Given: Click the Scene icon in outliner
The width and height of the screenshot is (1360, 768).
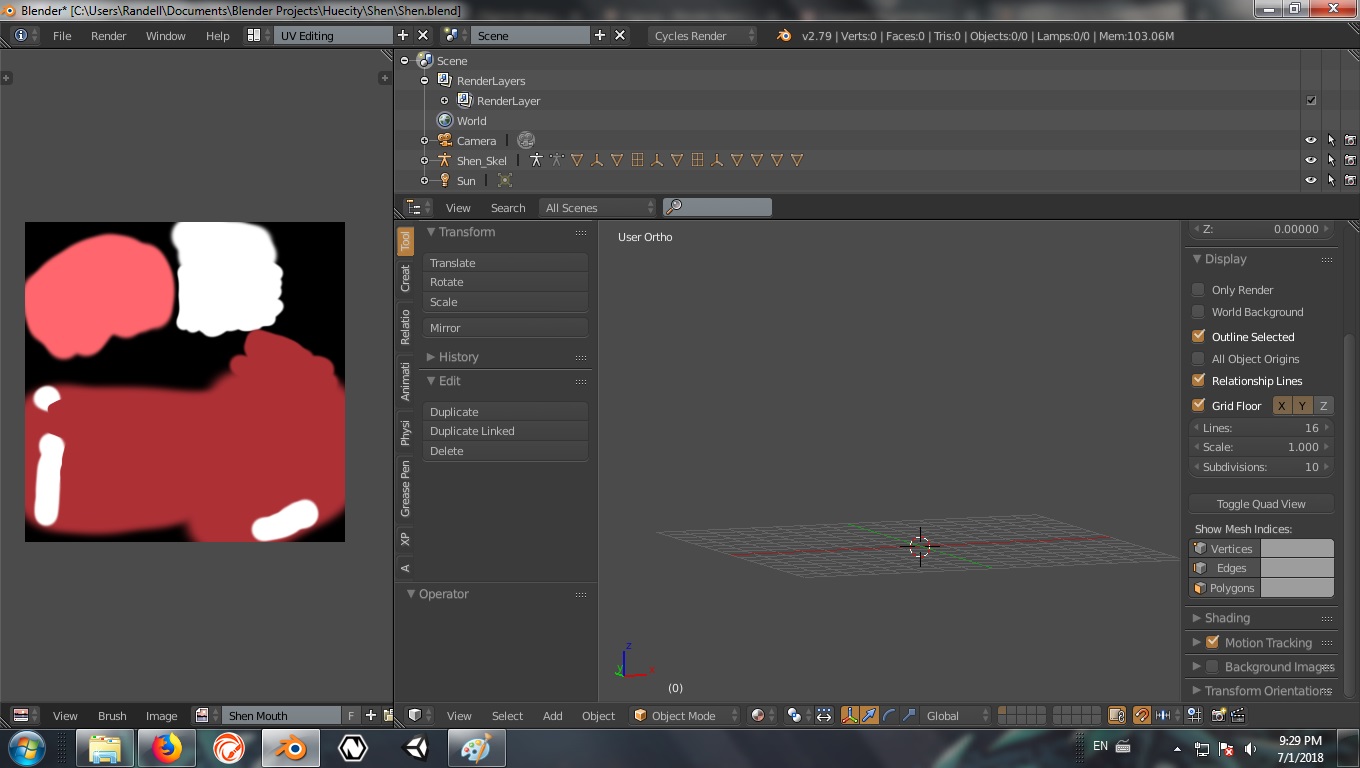Looking at the screenshot, I should coord(425,60).
